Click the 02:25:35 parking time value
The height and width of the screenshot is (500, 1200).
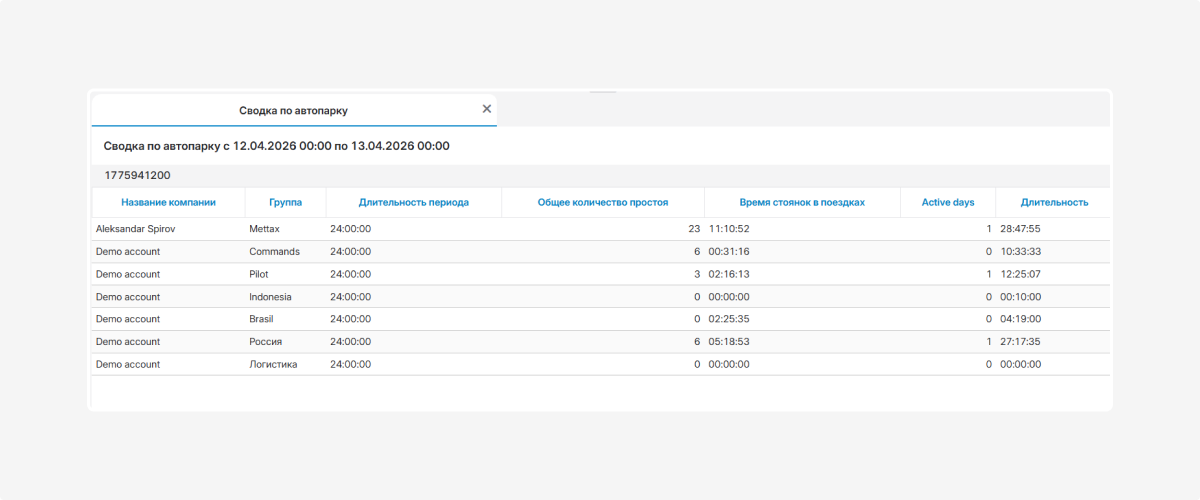click(729, 319)
